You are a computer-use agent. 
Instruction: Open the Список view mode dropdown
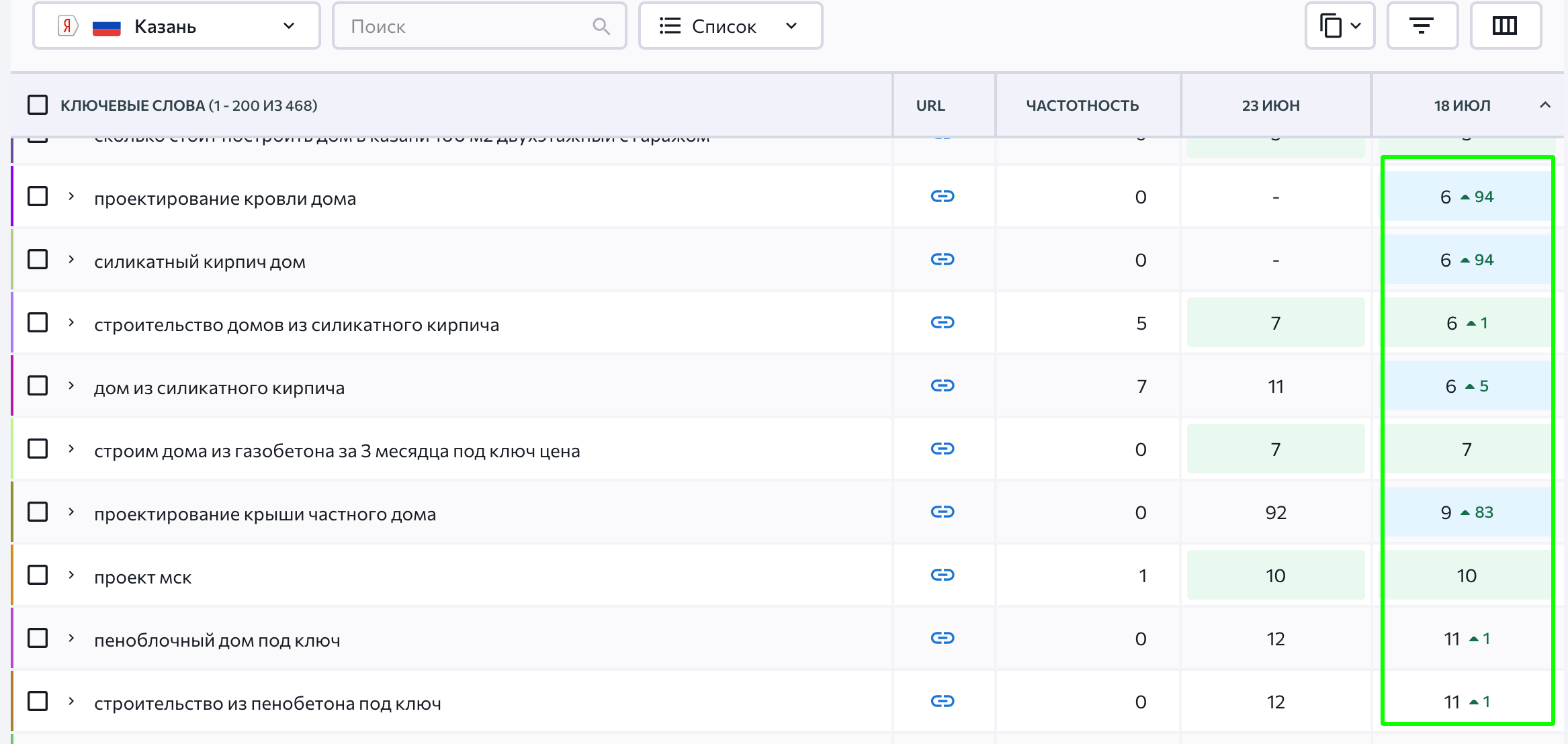point(731,26)
